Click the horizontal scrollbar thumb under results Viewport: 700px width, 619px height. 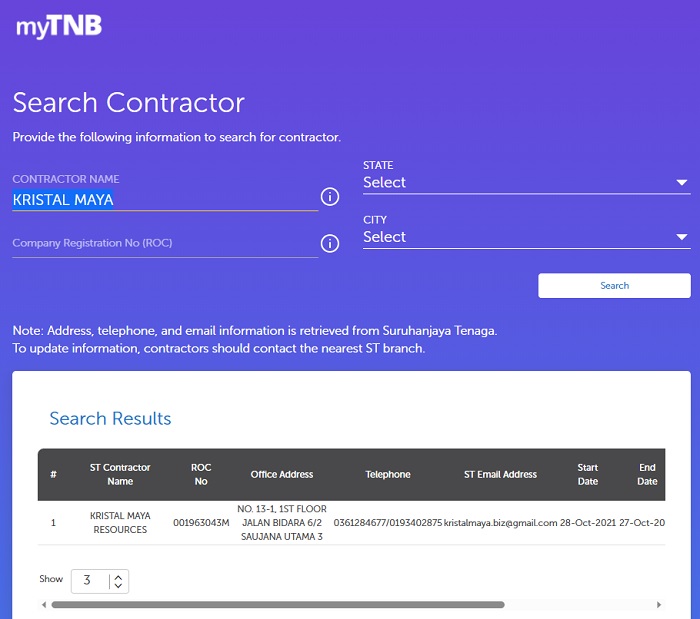point(278,605)
